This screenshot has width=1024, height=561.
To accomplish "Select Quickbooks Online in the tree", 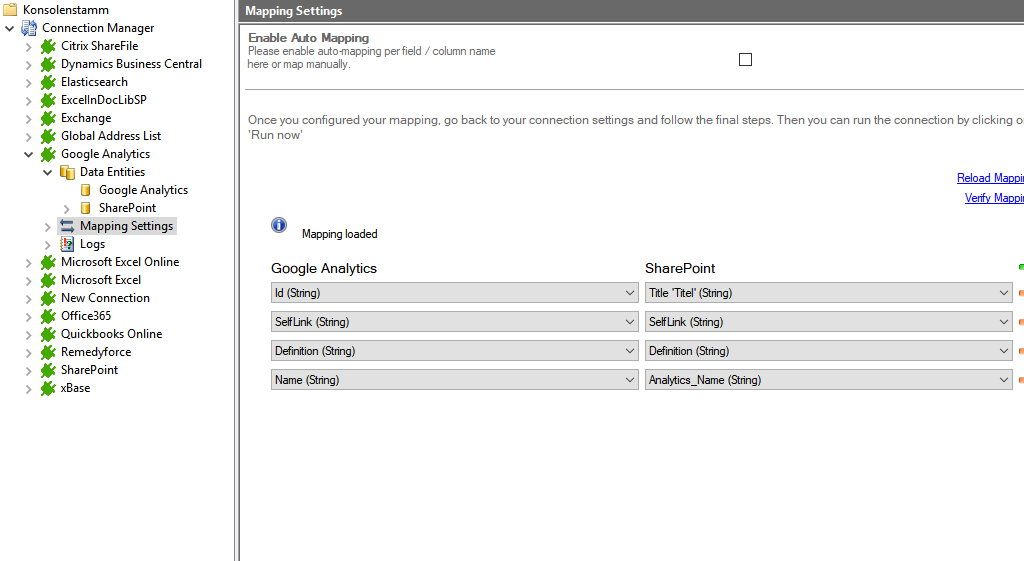I will click(111, 334).
